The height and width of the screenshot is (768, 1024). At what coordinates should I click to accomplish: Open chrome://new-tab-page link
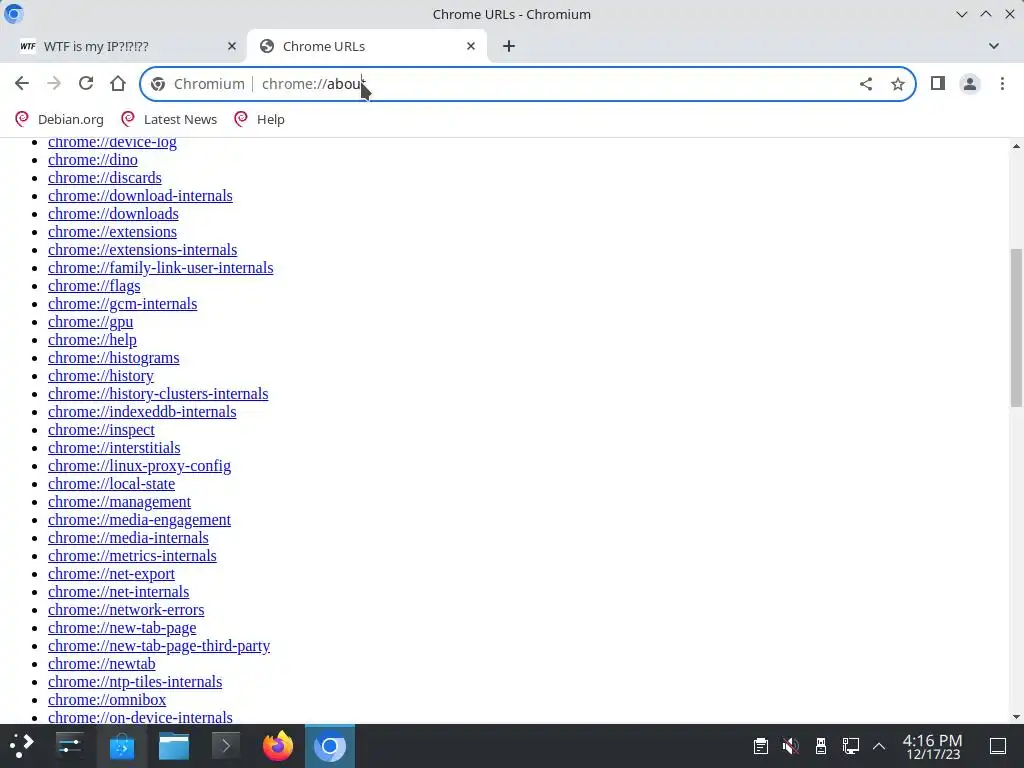click(x=122, y=628)
